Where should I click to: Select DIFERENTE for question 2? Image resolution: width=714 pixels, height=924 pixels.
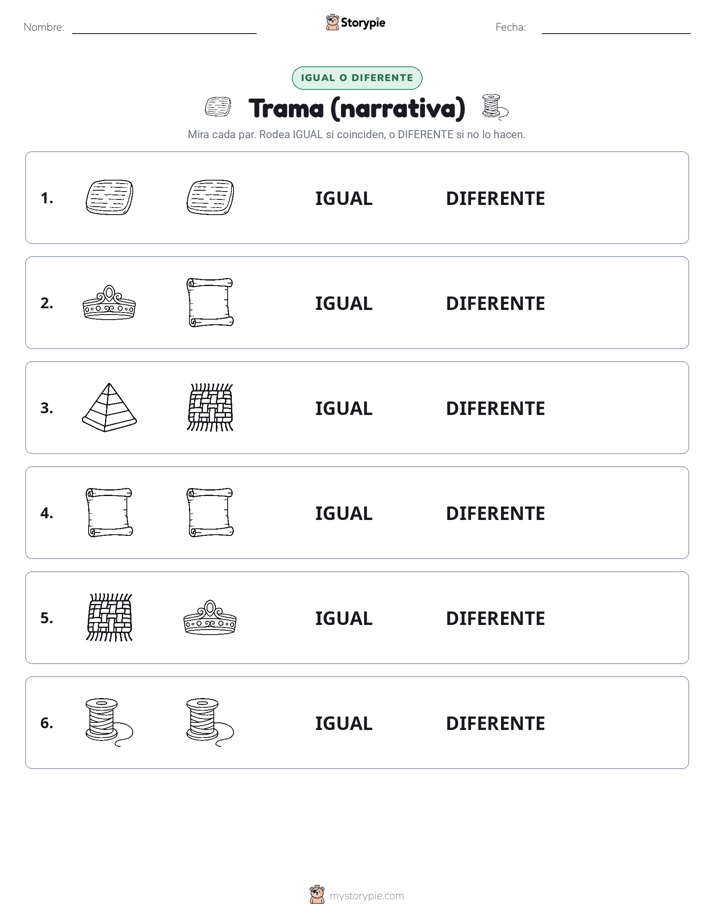point(495,303)
